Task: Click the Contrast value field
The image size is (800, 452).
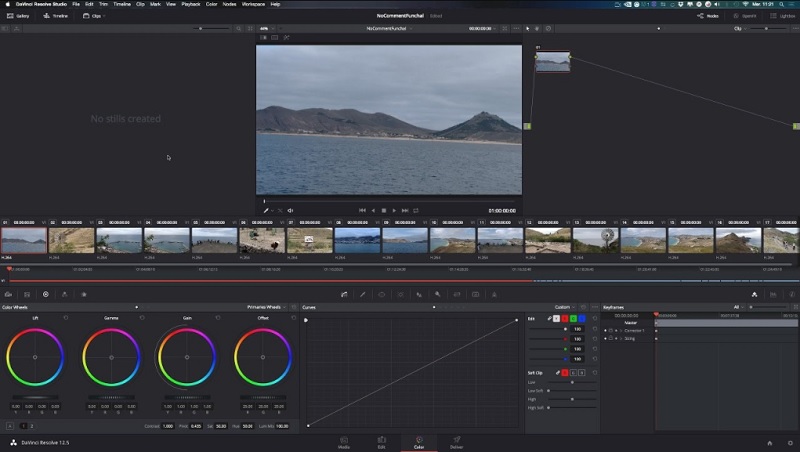Action: tap(168, 426)
